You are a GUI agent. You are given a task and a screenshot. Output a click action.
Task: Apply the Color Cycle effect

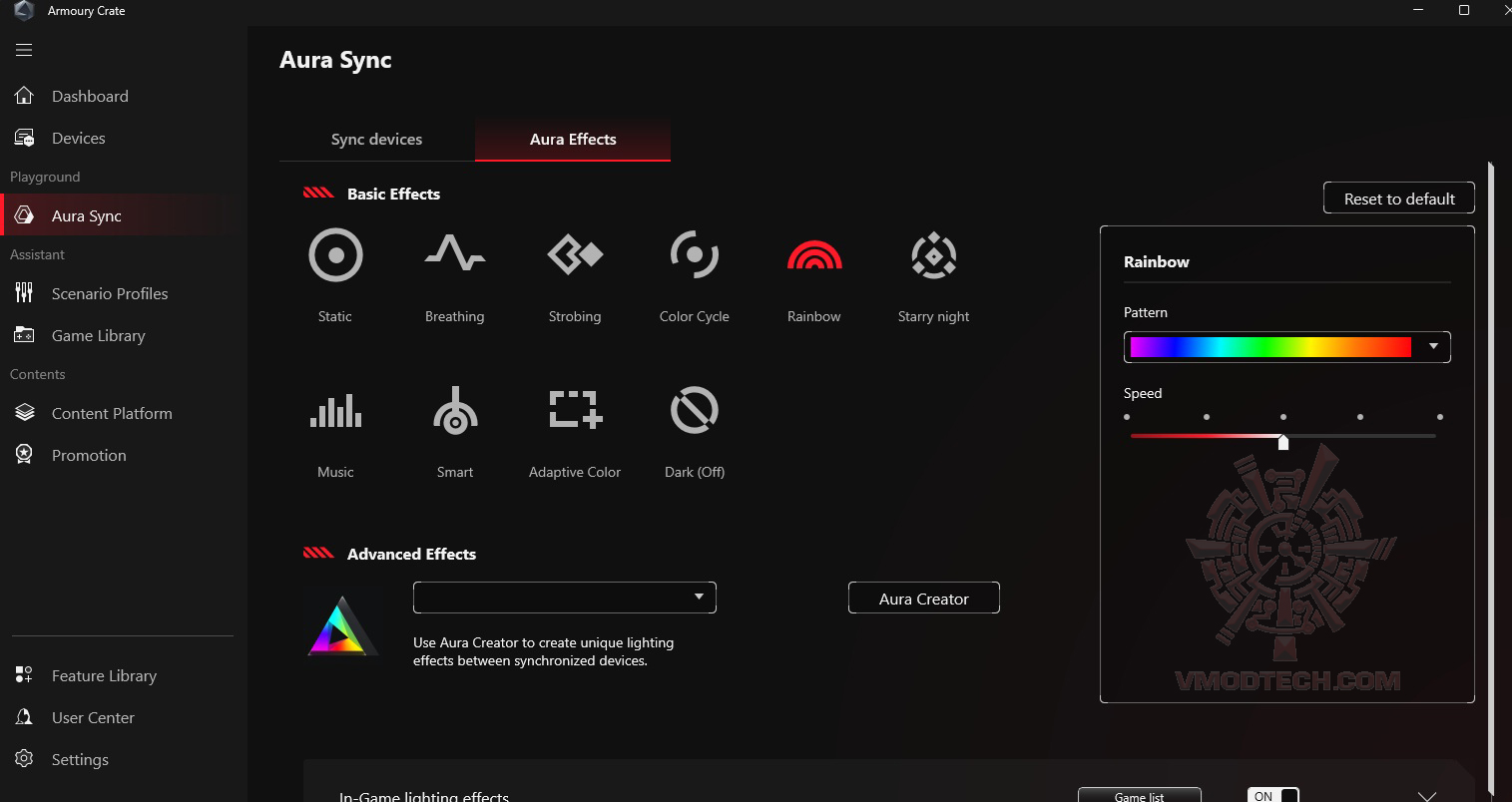[695, 254]
